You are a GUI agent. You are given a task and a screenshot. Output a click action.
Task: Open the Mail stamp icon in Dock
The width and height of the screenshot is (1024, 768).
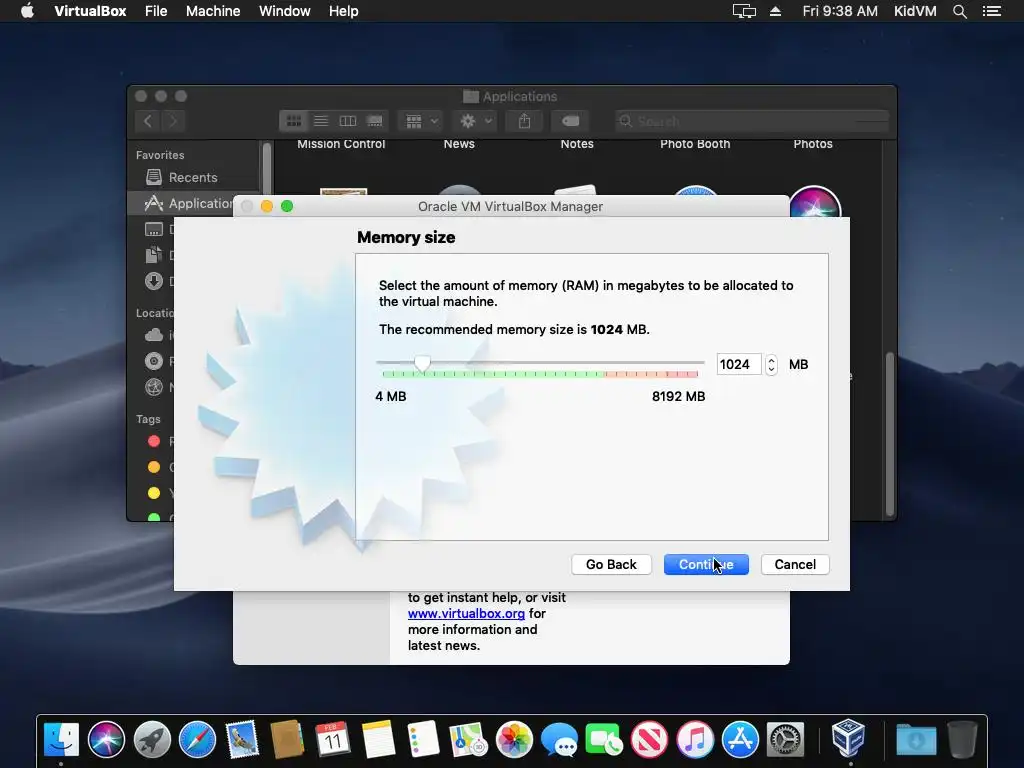(242, 740)
